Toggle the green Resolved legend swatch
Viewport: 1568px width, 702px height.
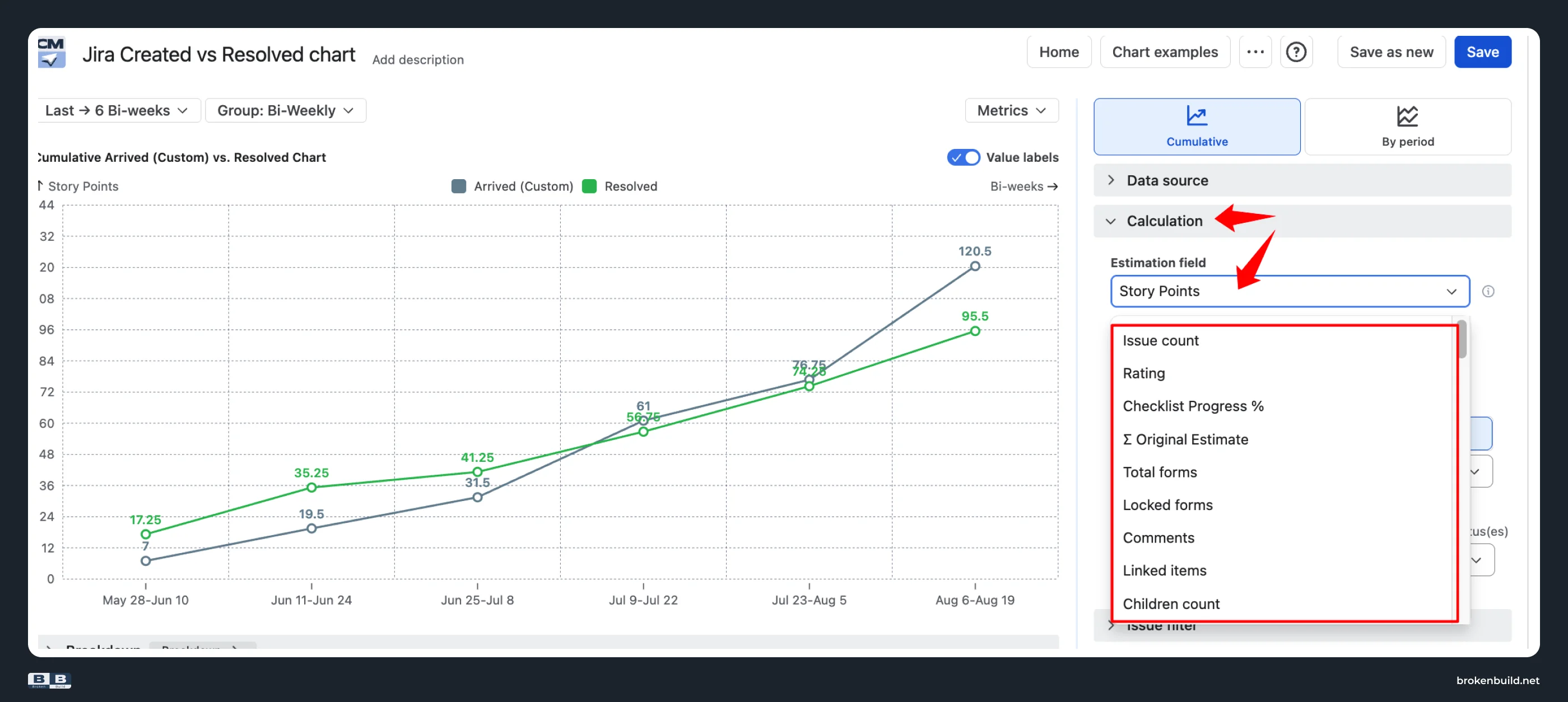pos(589,186)
